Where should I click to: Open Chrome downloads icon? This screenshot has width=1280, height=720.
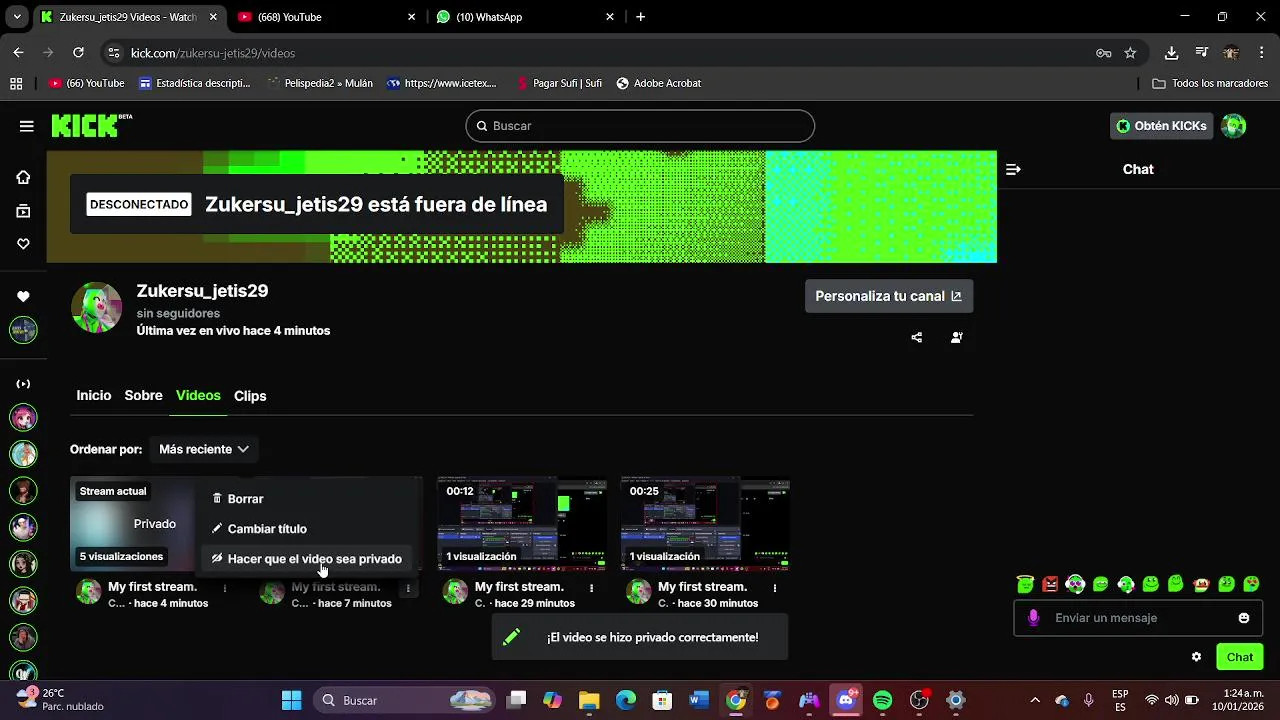1171,53
